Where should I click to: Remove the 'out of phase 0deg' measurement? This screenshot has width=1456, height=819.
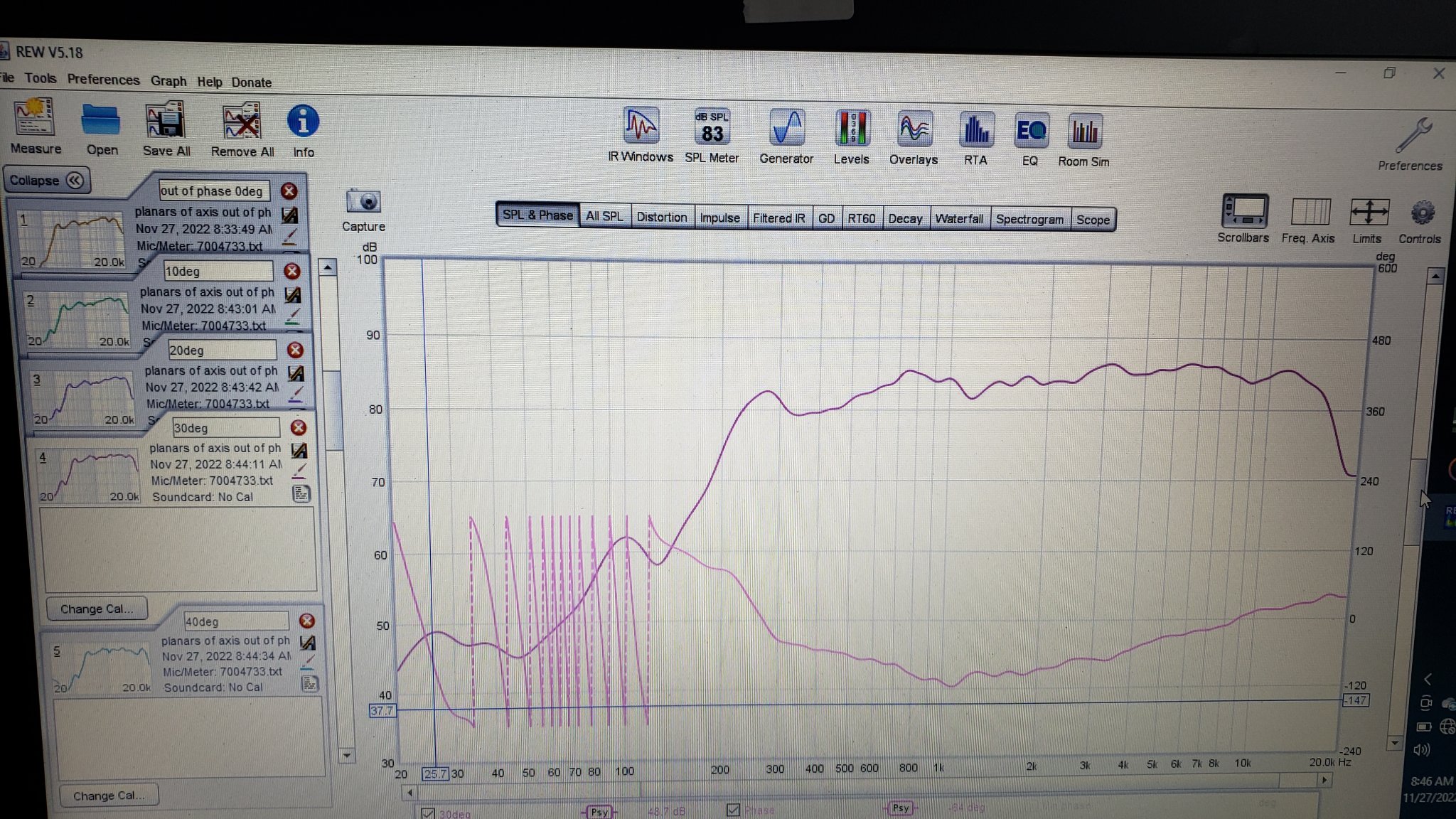pos(288,191)
